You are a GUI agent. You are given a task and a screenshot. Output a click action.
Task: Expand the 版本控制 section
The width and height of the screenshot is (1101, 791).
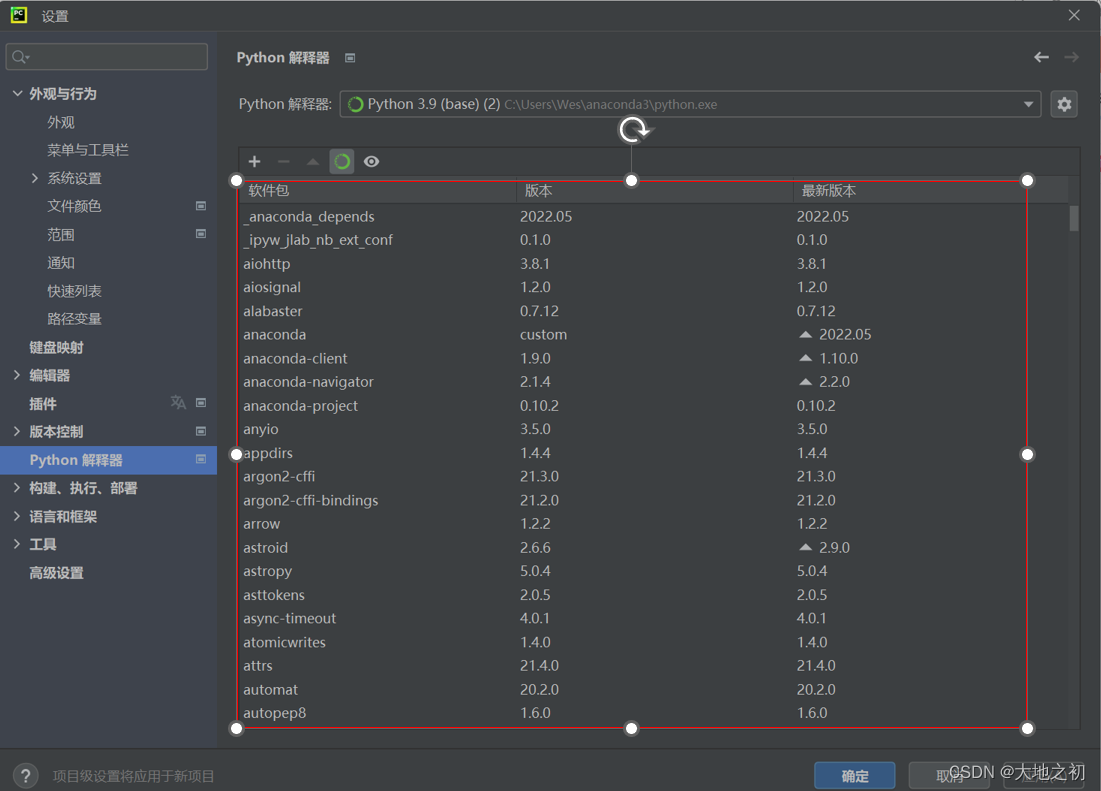pos(17,432)
